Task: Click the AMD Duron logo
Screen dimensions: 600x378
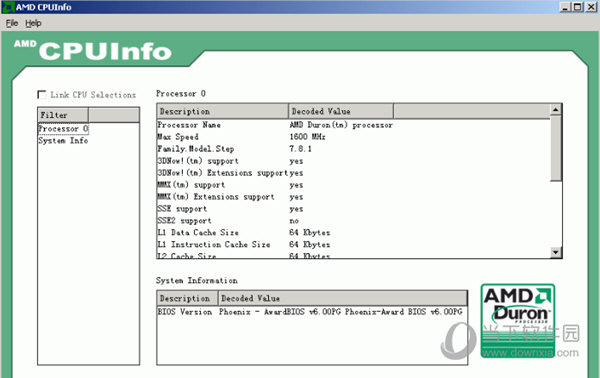Action: [x=518, y=321]
